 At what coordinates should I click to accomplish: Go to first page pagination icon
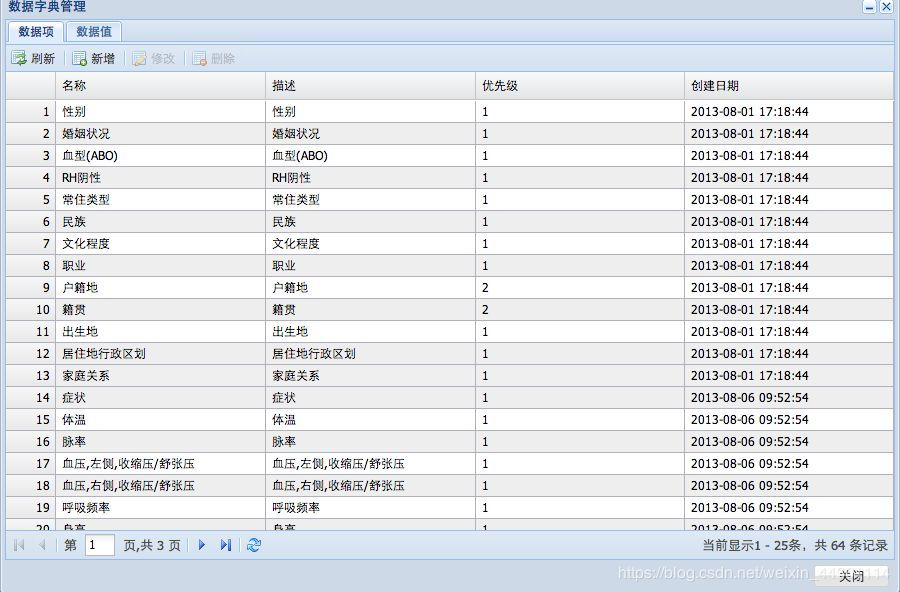(19, 545)
